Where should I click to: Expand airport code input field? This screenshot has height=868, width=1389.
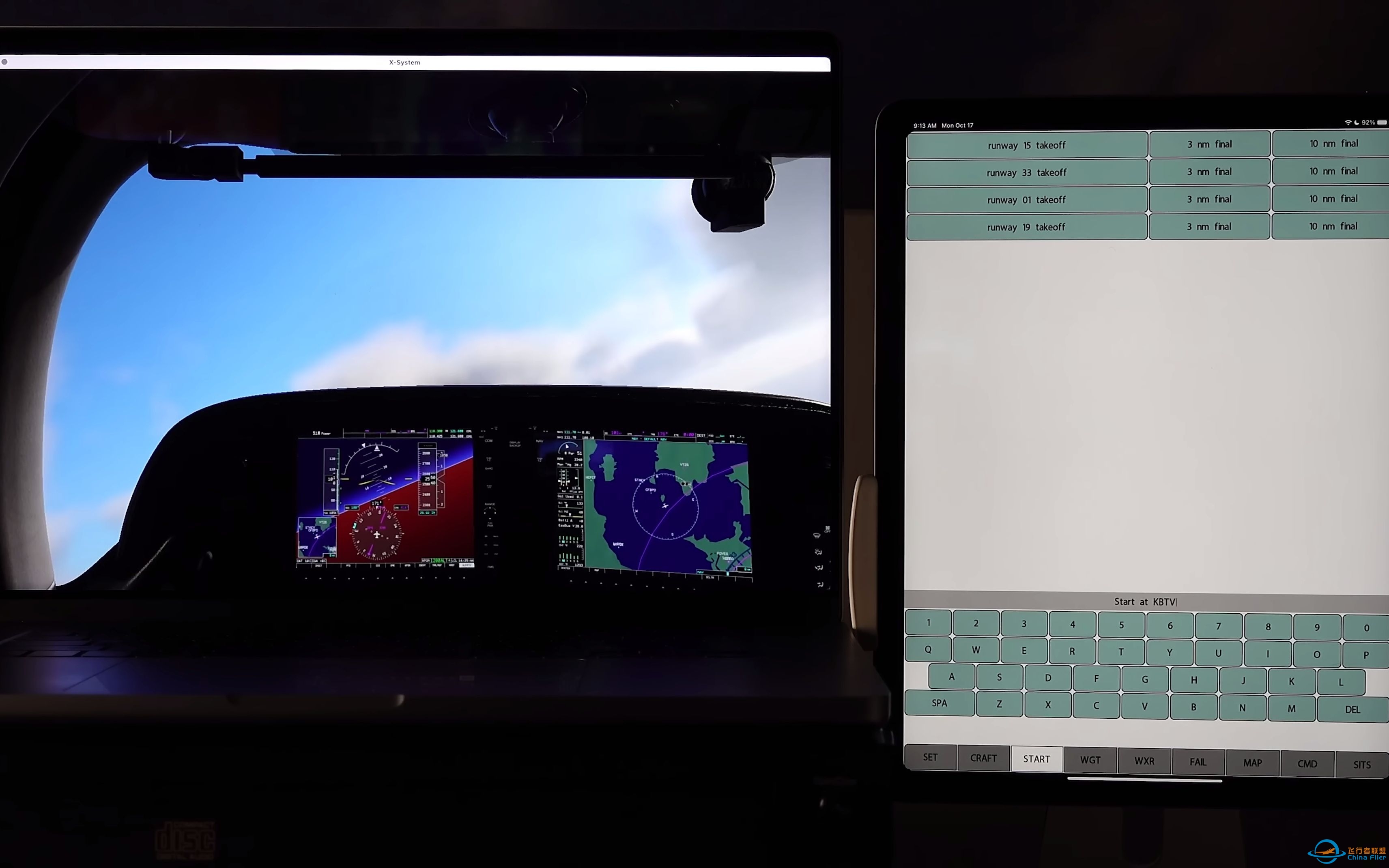coord(1144,601)
